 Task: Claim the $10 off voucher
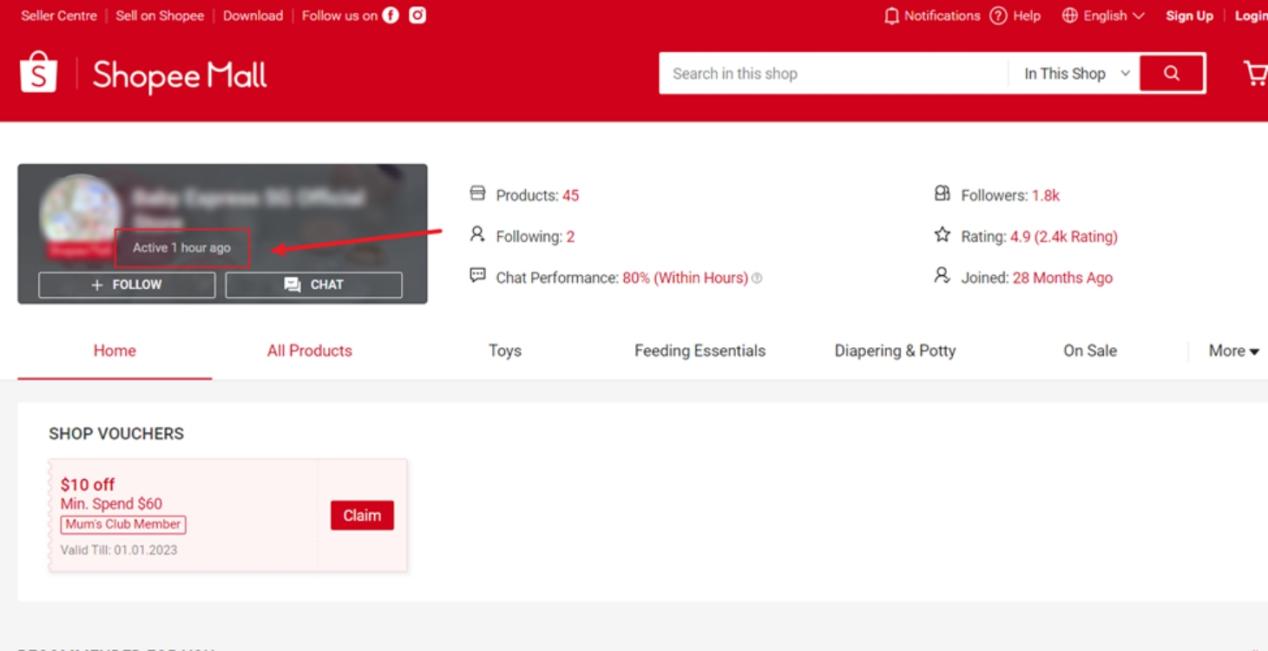pyautogui.click(x=362, y=516)
